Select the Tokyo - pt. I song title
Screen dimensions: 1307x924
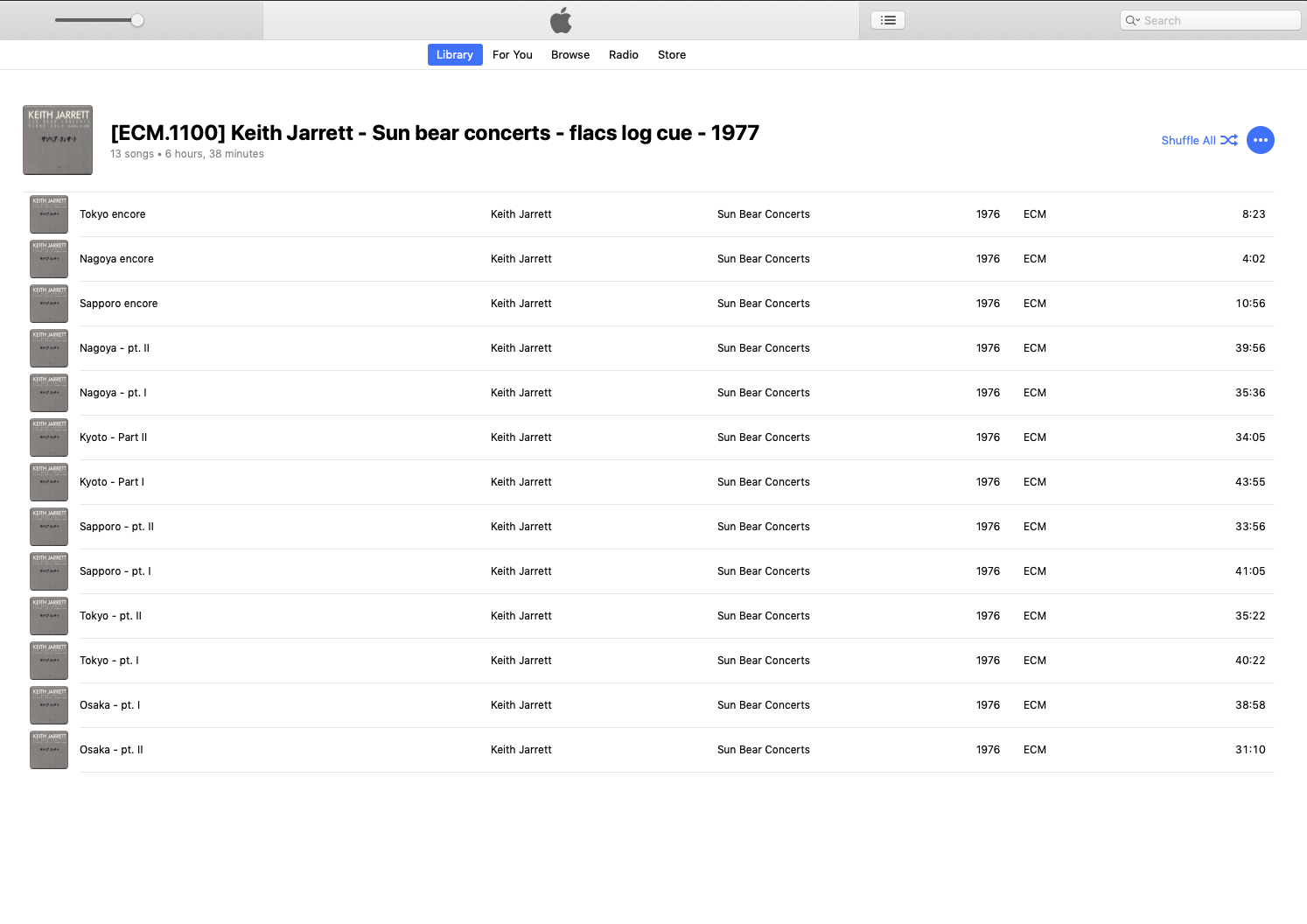pyautogui.click(x=109, y=661)
